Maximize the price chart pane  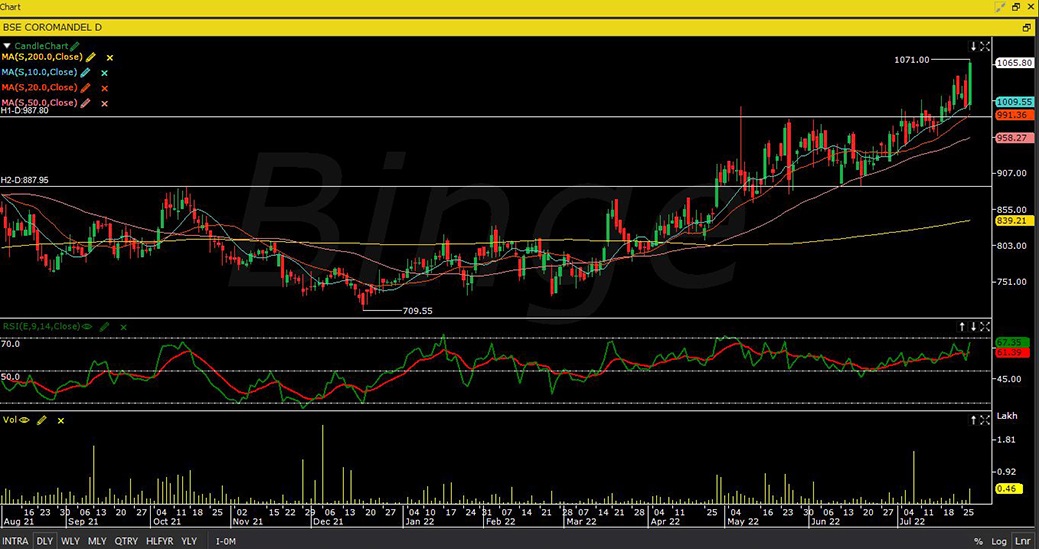(985, 46)
